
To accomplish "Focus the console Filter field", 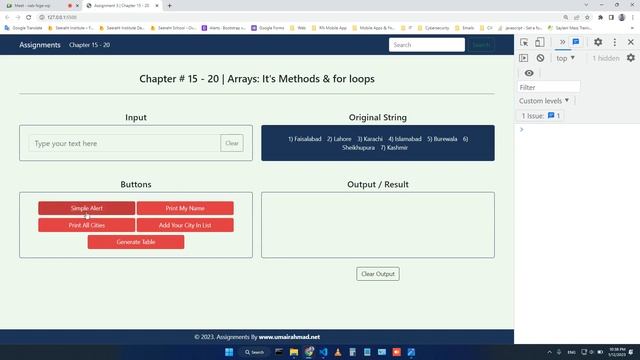I will click(x=549, y=87).
